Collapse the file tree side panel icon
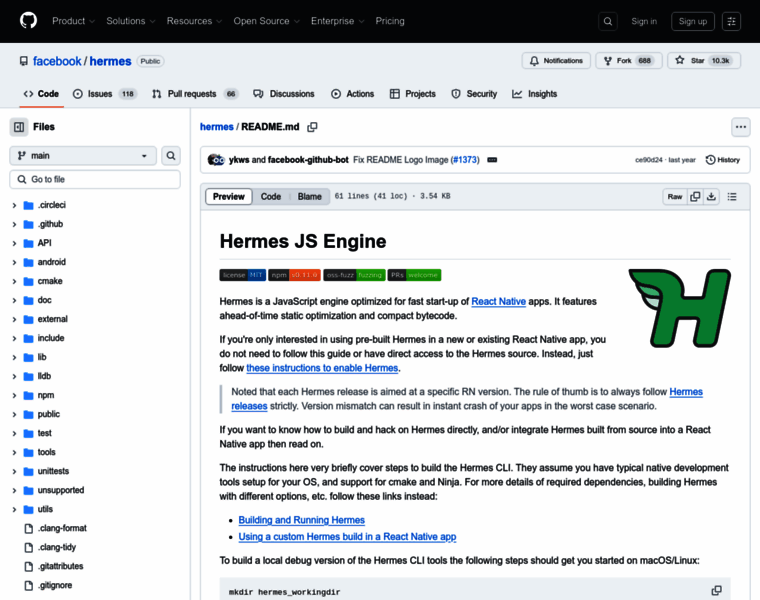The width and height of the screenshot is (760, 600). (19, 127)
